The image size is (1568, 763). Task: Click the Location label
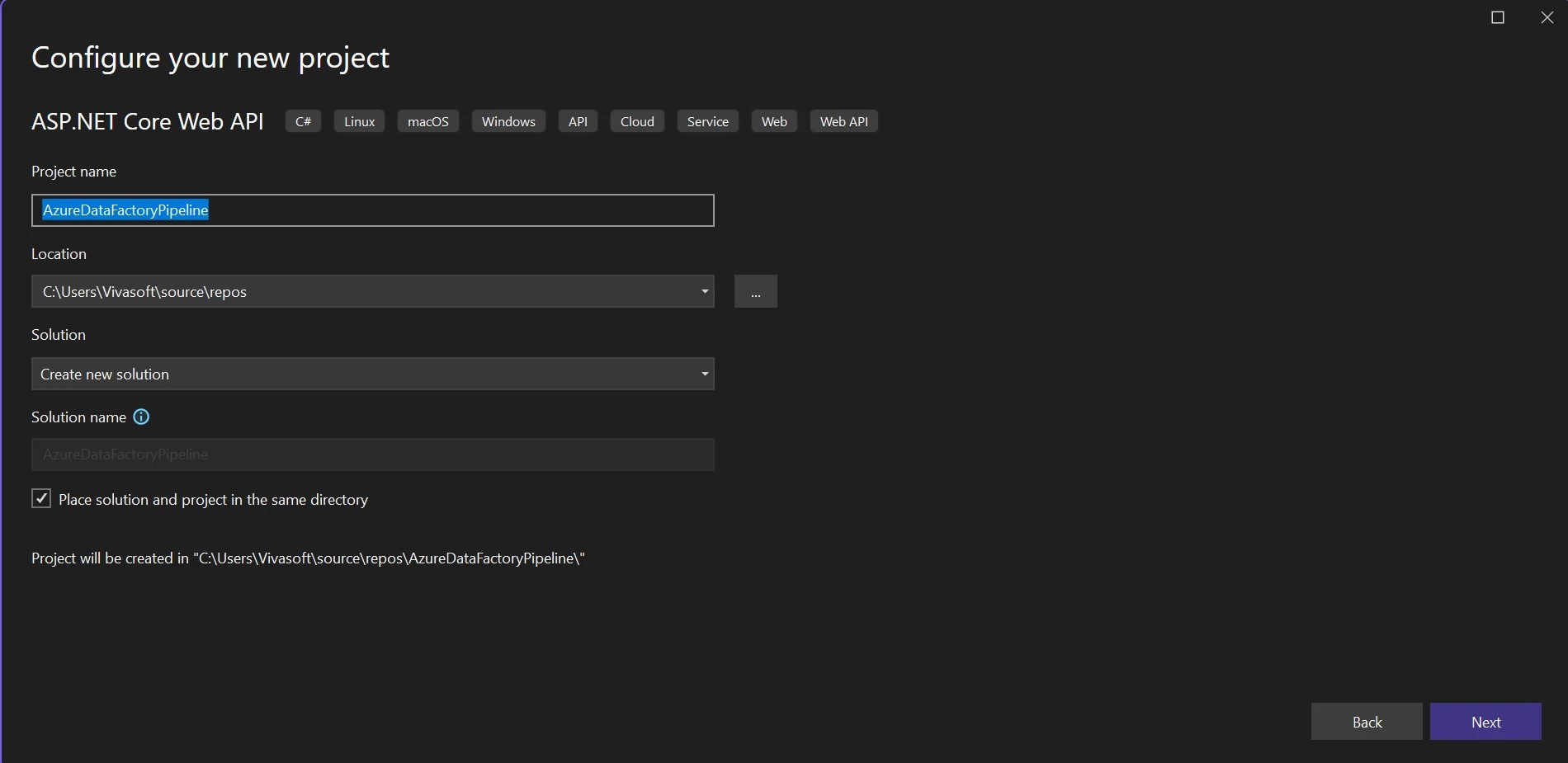point(59,254)
